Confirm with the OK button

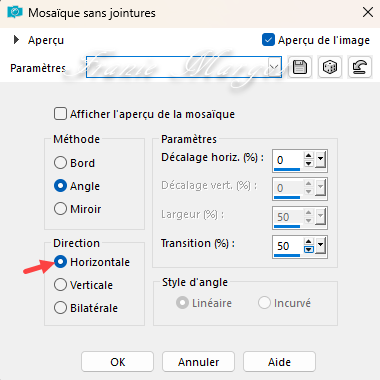[x=117, y=362]
